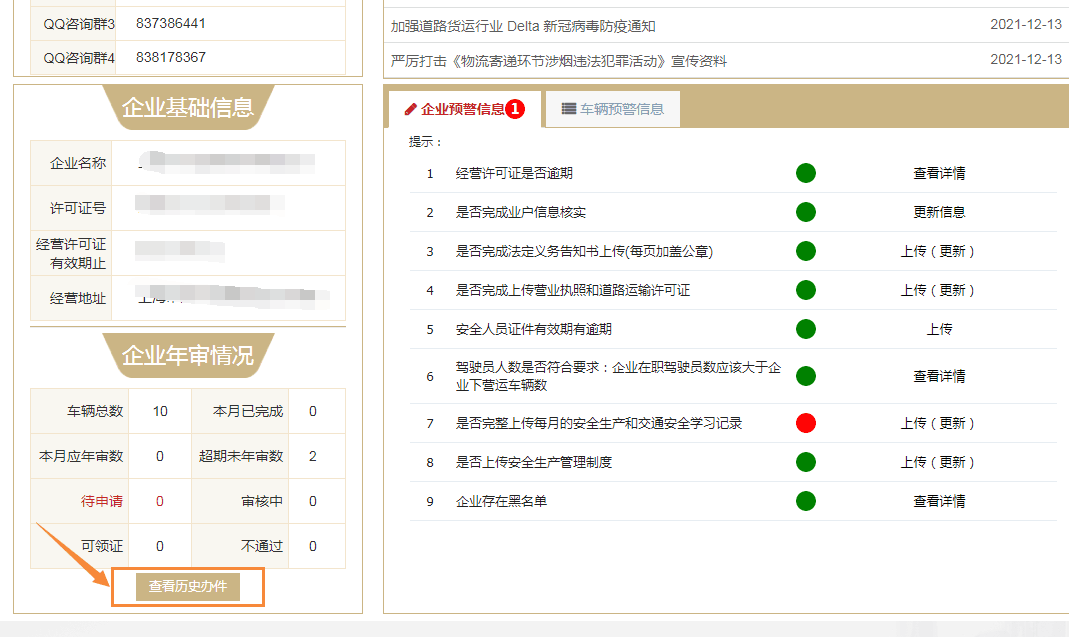Open the 新冠病毒防疫通知 news item
The image size is (1069, 637).
point(523,26)
